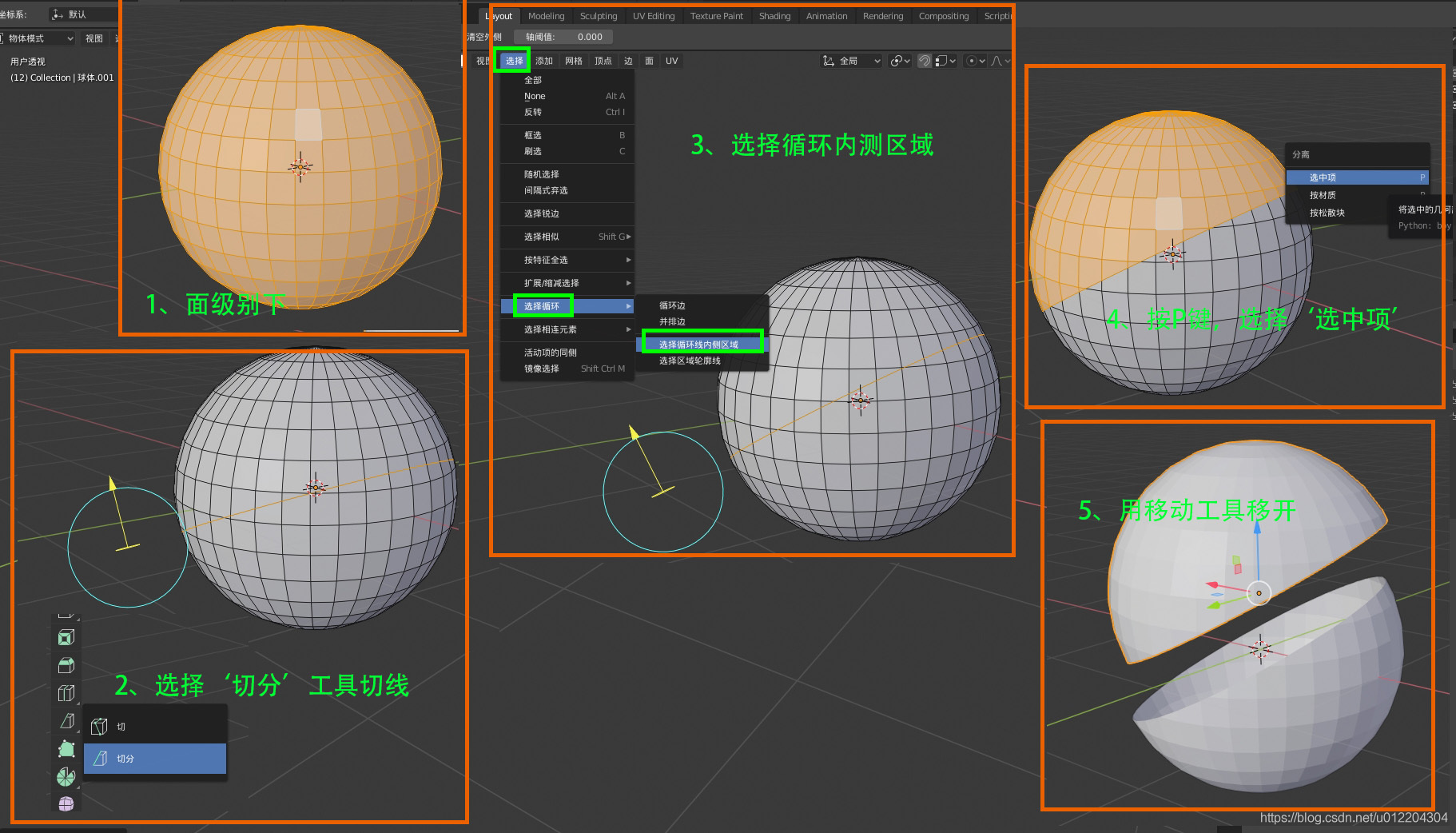
Task: Select the Smooth tool icon at toolbar bottom
Action: tap(66, 803)
